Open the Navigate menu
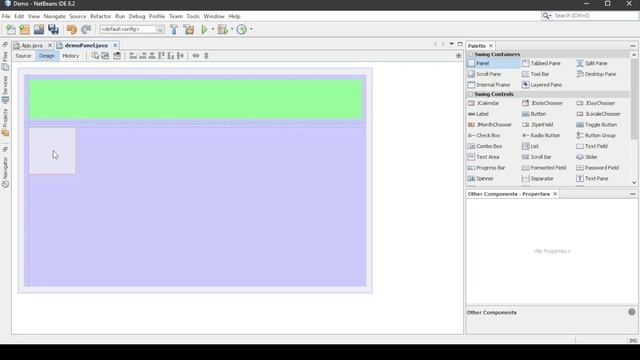Viewport: 640px width, 360px height. 54,16
